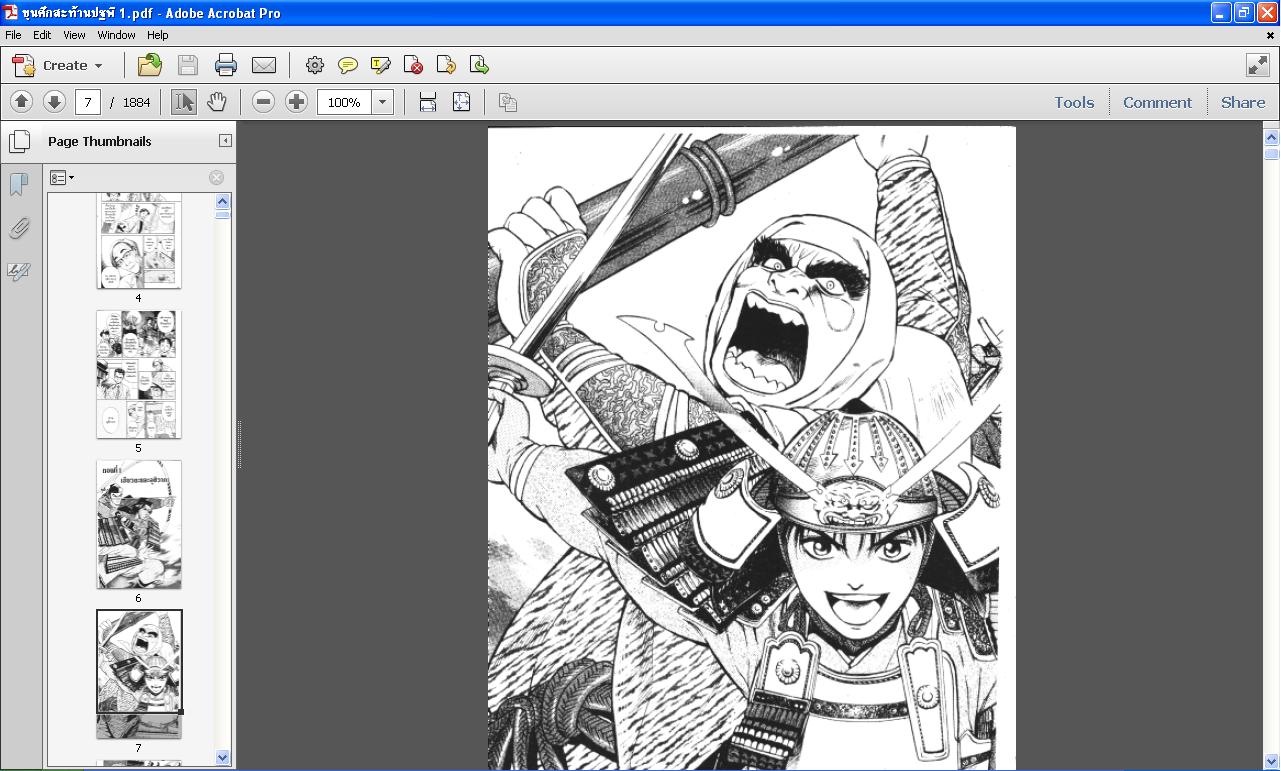
Task: Switch to read mode with expand icon
Action: 1258,65
